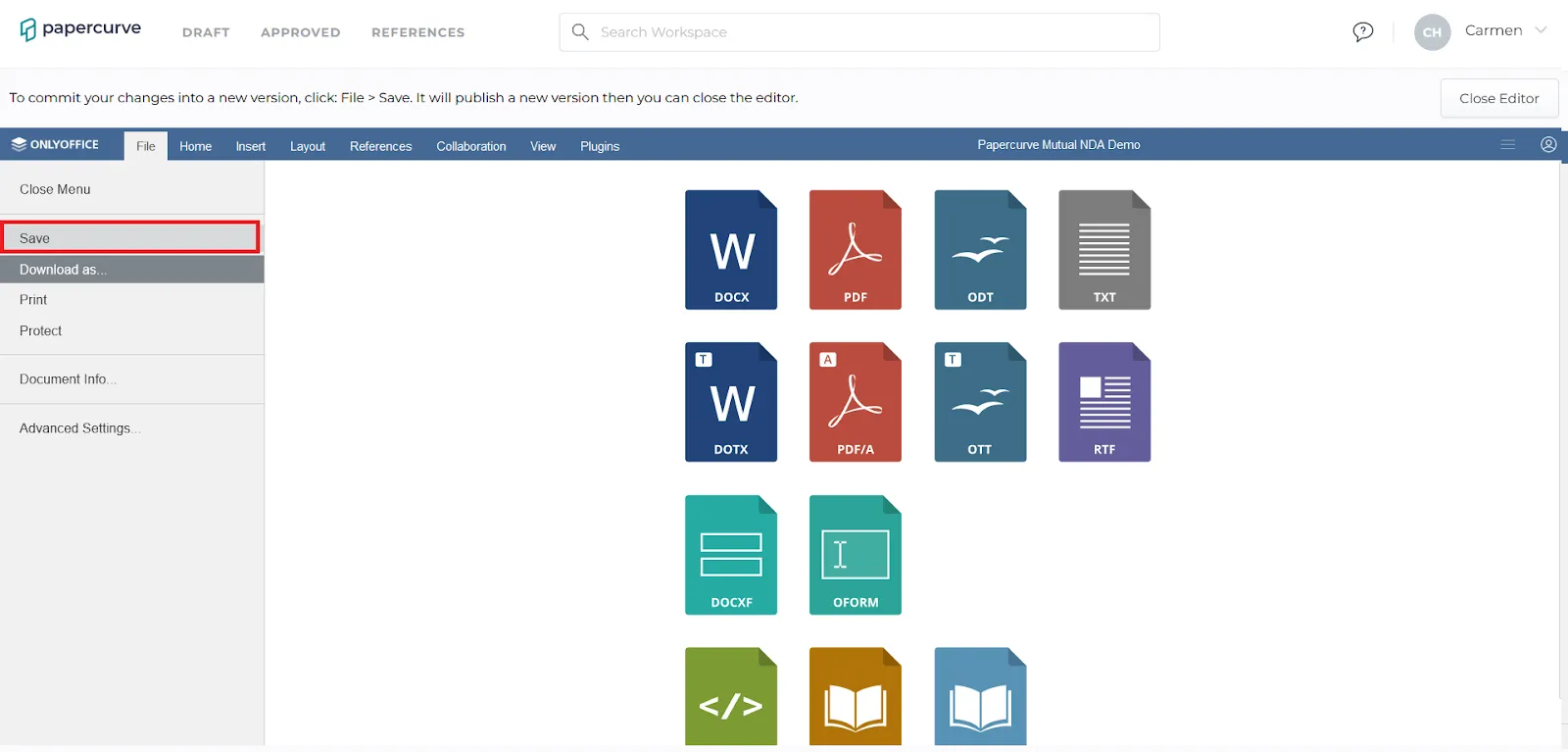Go to the APPROVED section link
Screen dimensions: 1568x752
click(301, 32)
